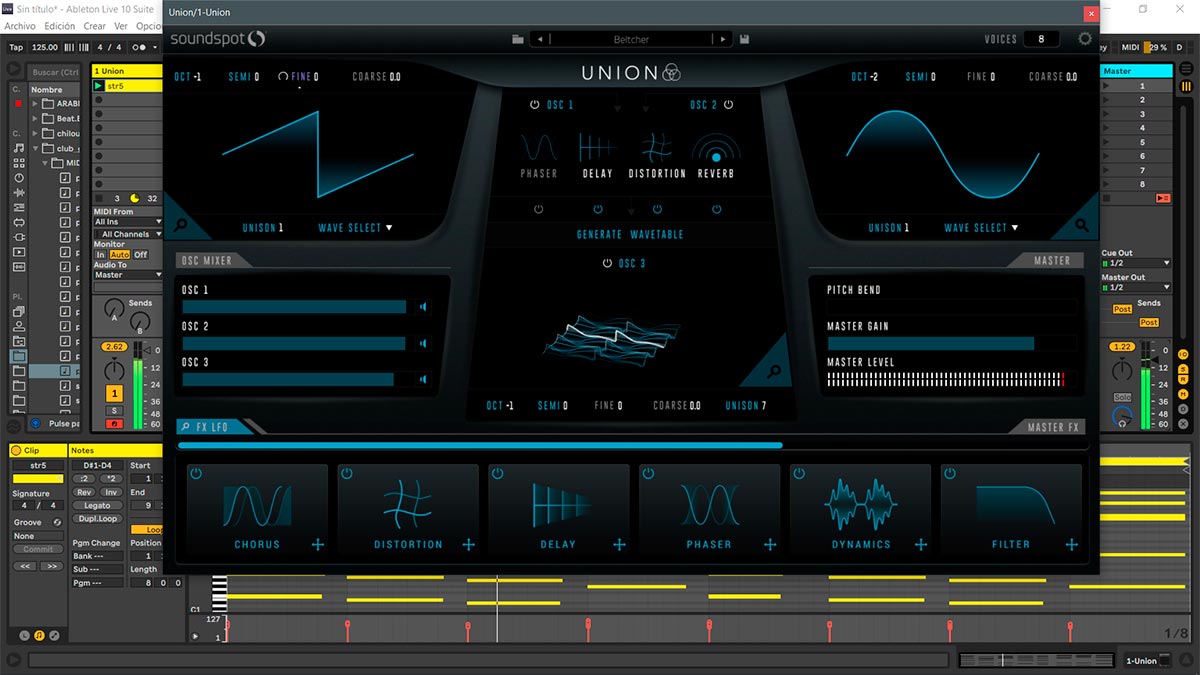Viewport: 1200px width, 675px height.
Task: Adjust the Pitch Bend slider
Action: coord(952,307)
